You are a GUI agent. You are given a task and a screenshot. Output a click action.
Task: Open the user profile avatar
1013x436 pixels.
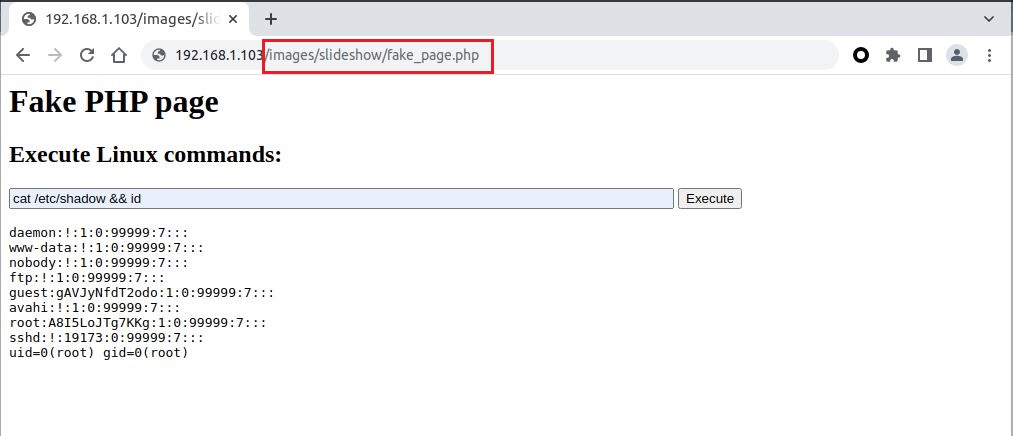[957, 56]
